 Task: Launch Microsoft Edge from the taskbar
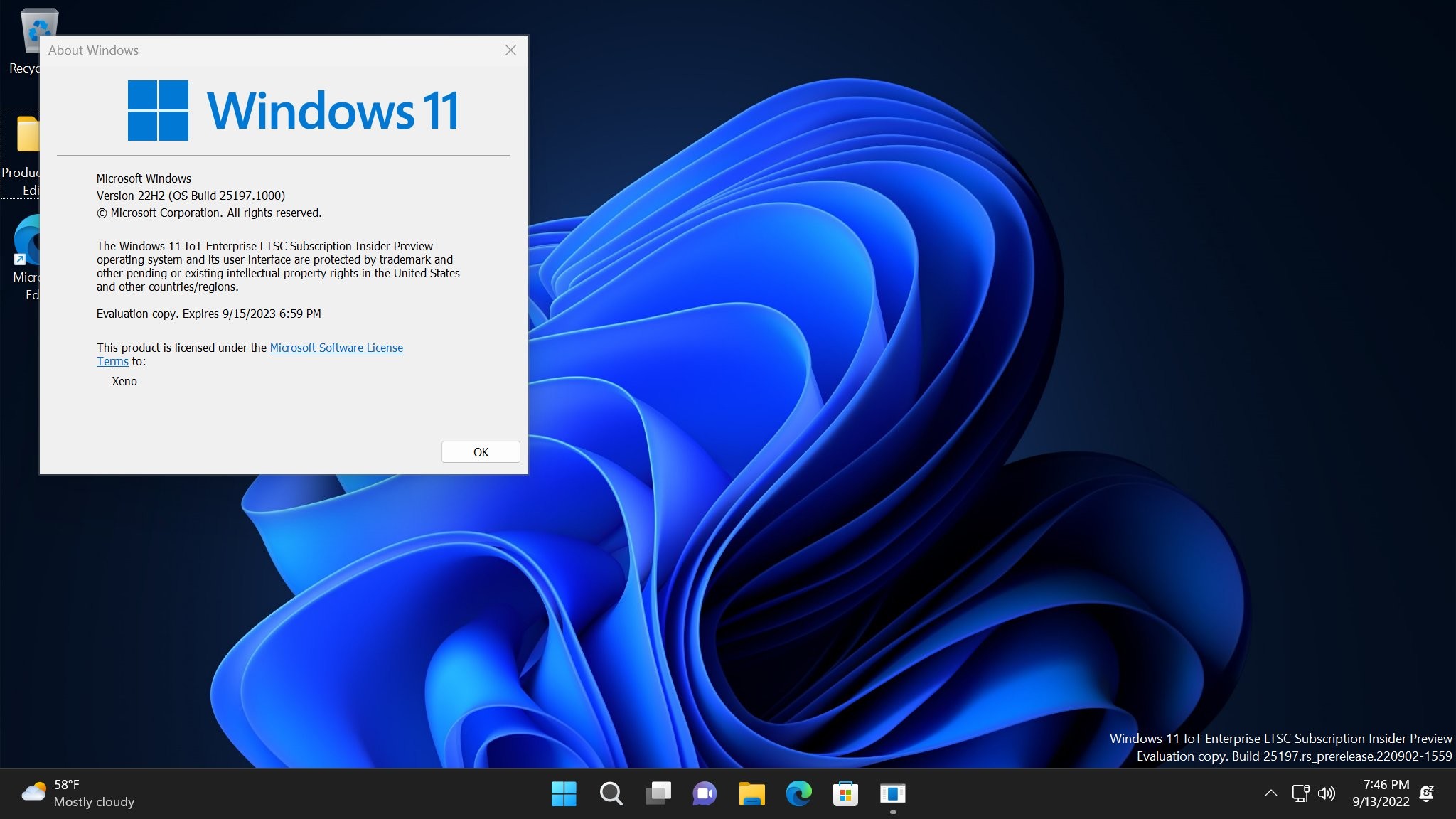(799, 793)
